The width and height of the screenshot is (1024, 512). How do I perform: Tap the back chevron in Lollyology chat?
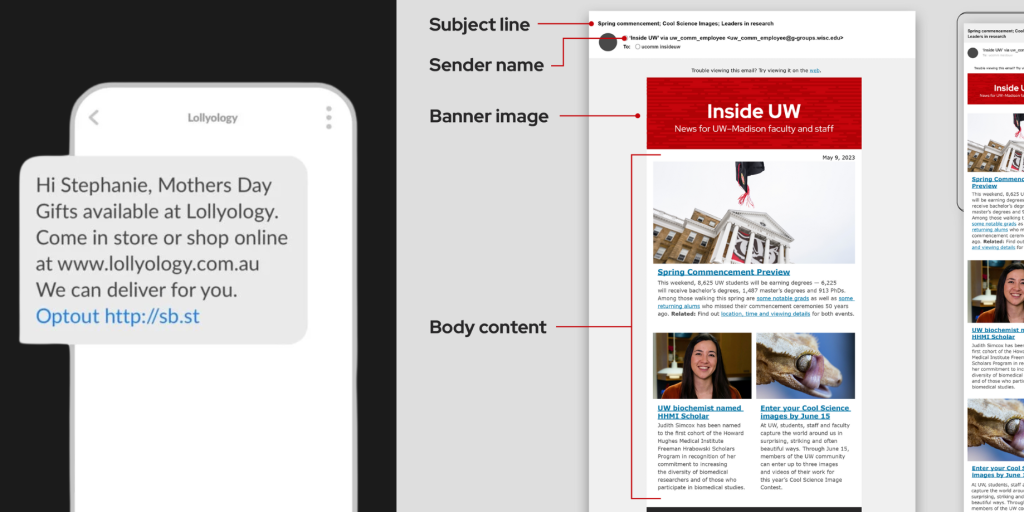94,118
